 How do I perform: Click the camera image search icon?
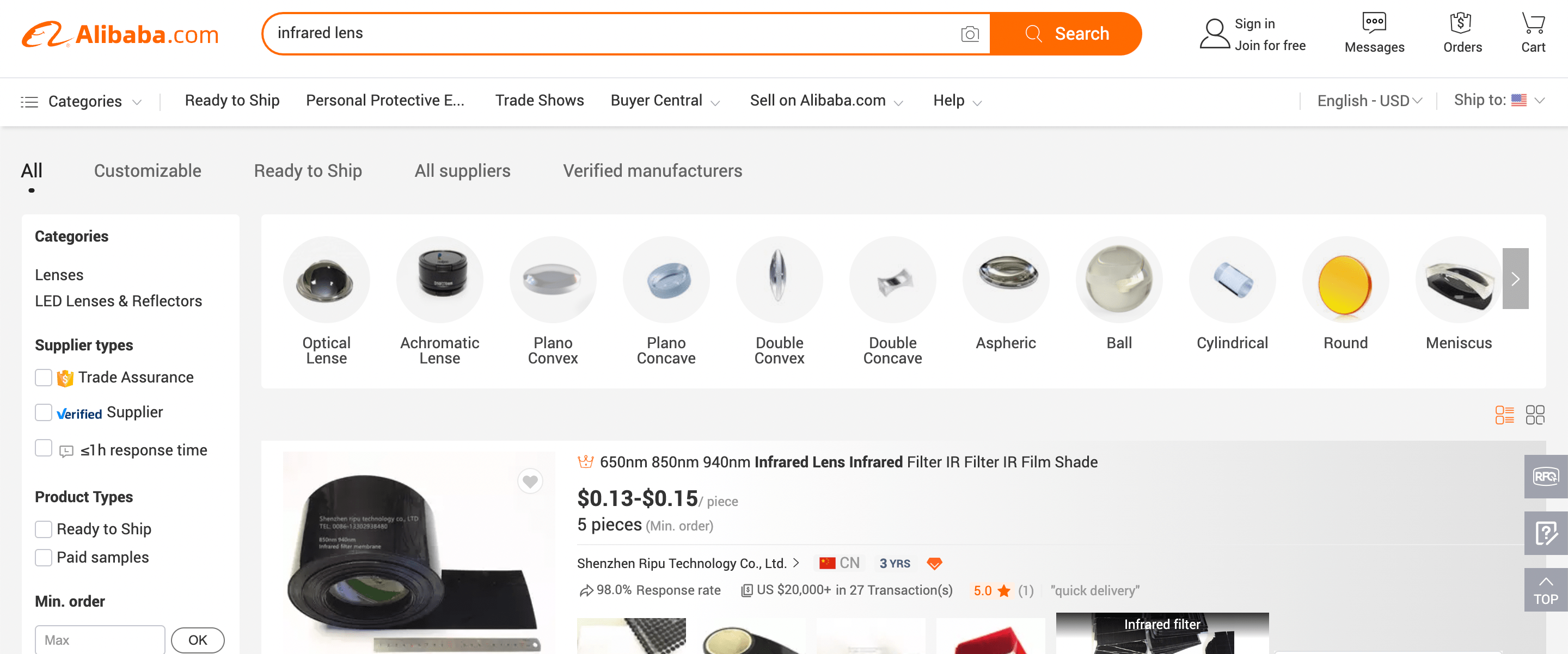[970, 34]
